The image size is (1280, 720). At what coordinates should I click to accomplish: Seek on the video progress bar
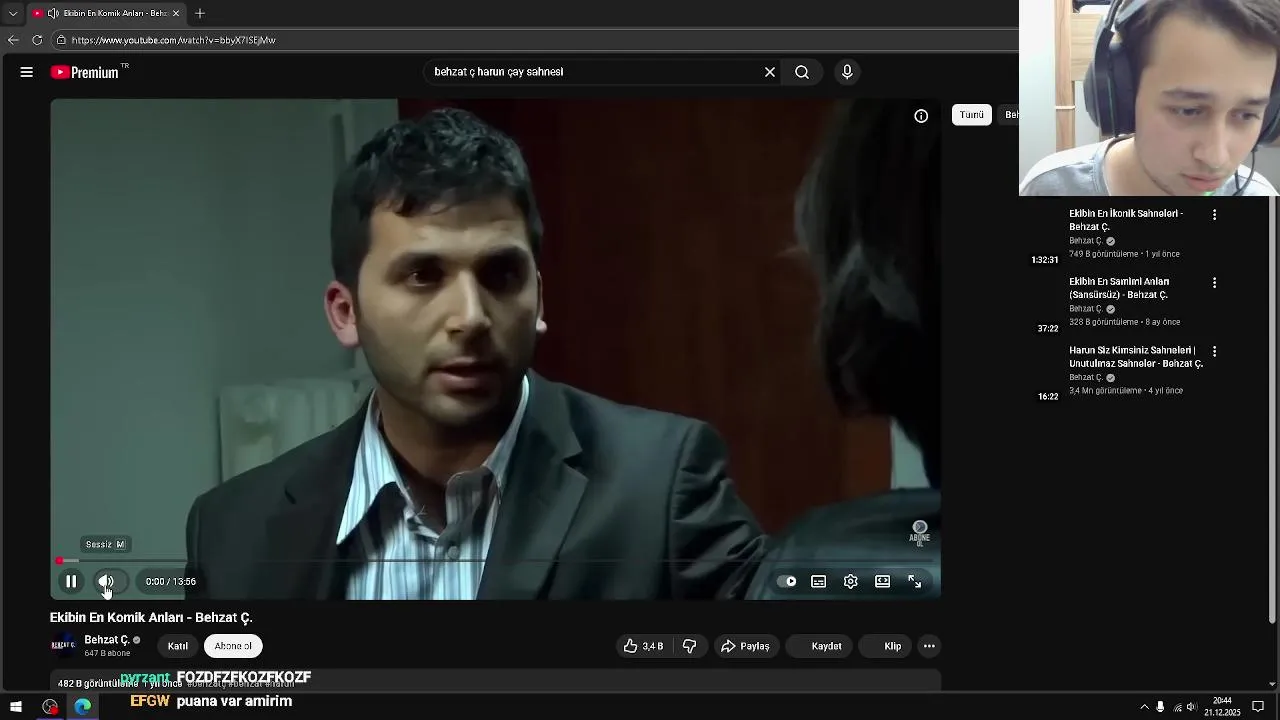point(495,561)
